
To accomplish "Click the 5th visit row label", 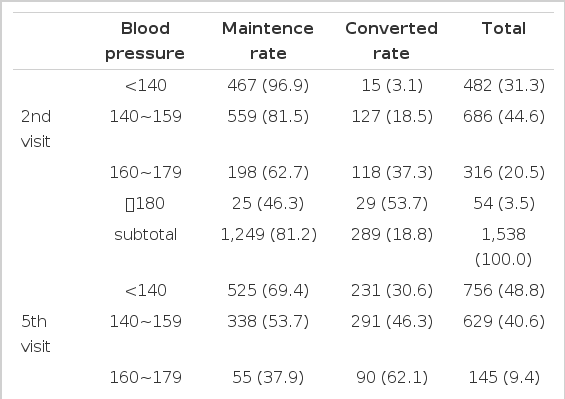I will tap(35, 334).
